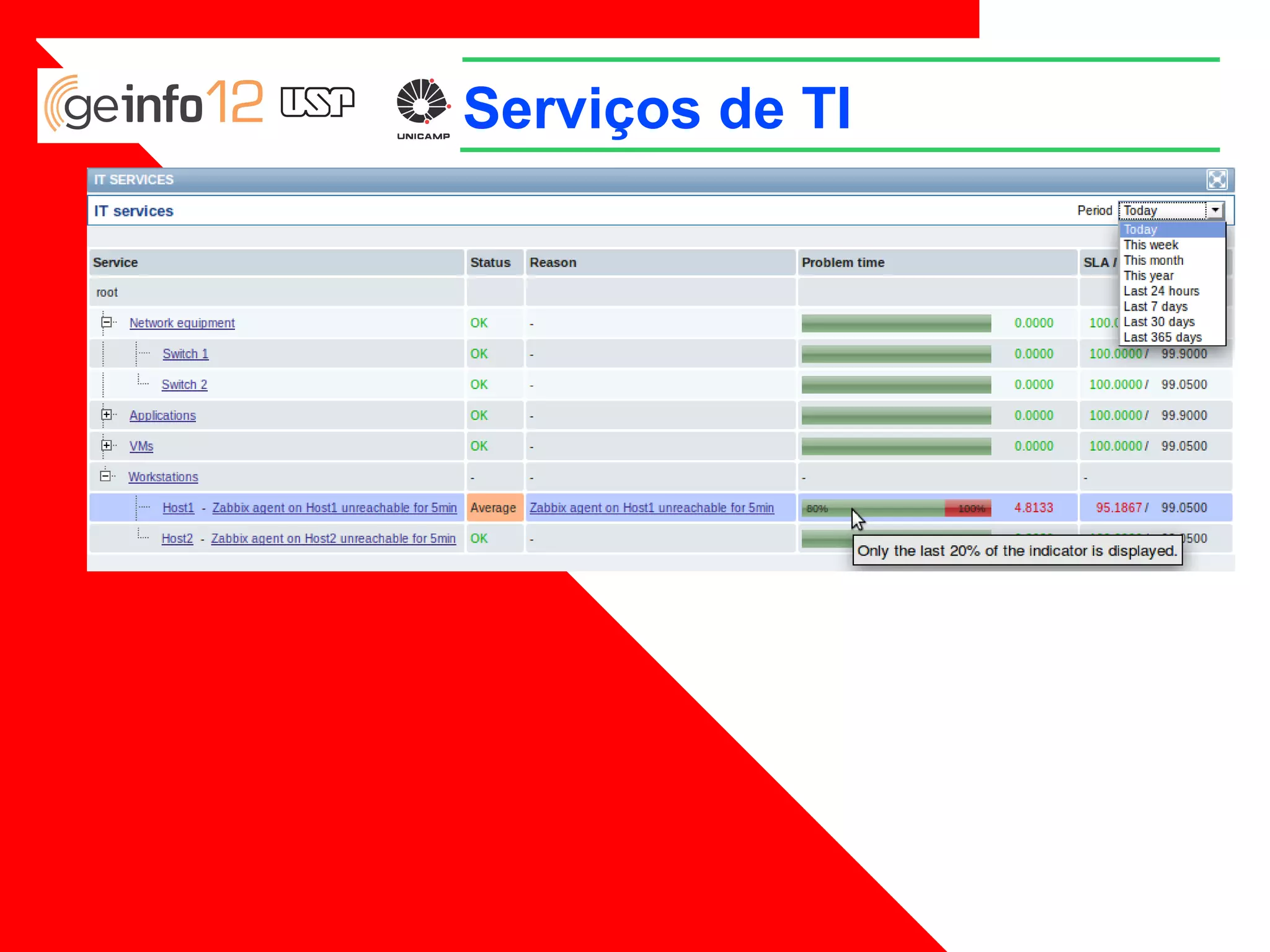Image resolution: width=1270 pixels, height=952 pixels.
Task: Click Host1 problem time indicator bar
Action: tap(895, 508)
